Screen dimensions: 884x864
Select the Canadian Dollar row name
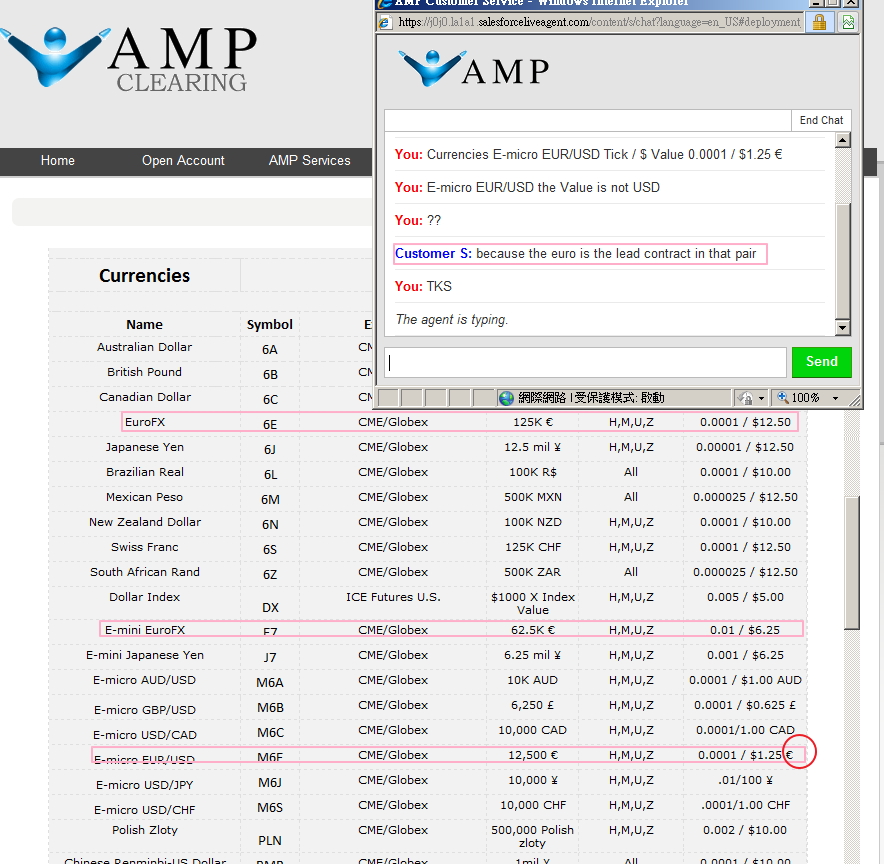tap(145, 397)
